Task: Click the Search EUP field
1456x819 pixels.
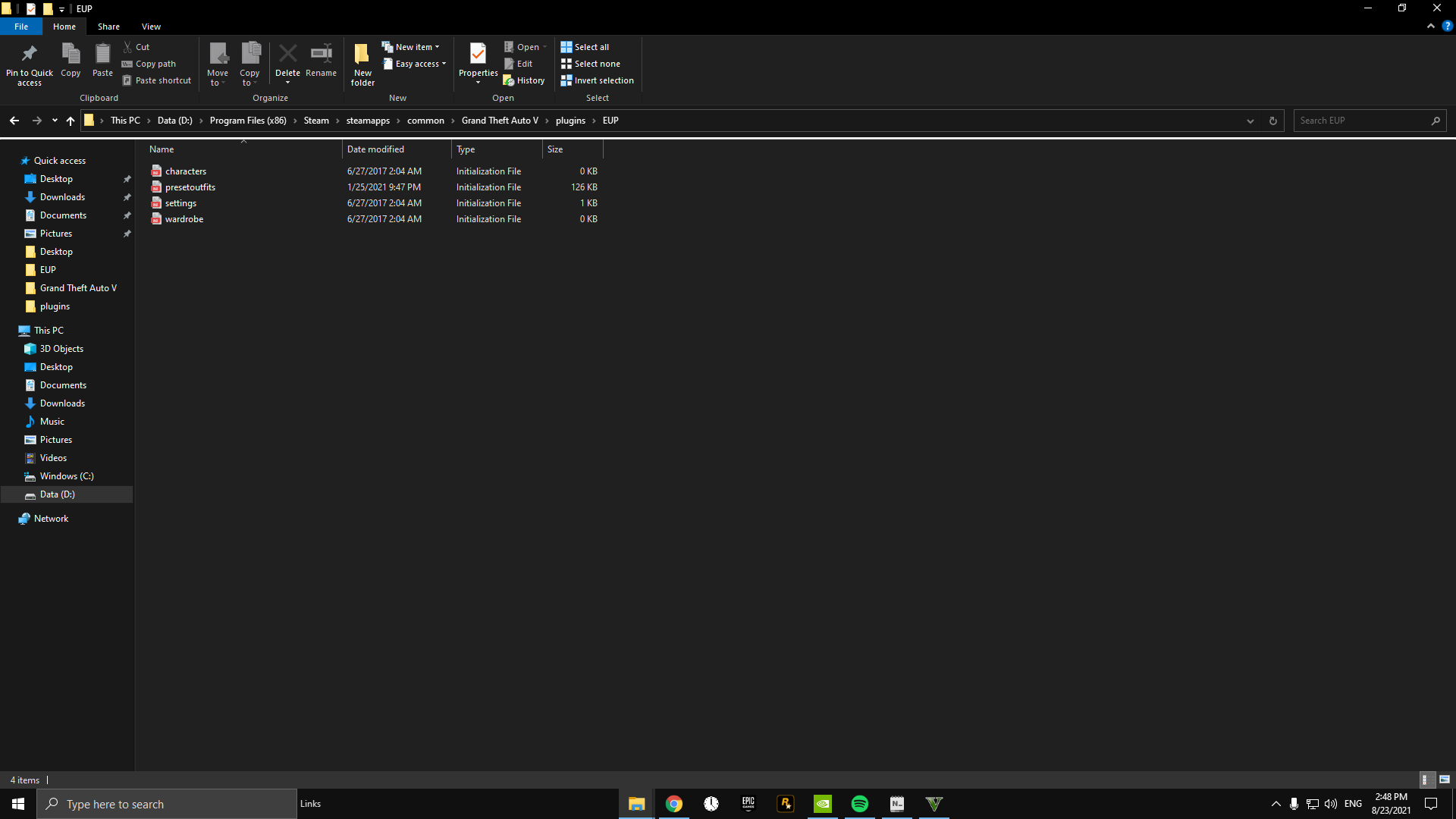Action: click(x=1361, y=121)
